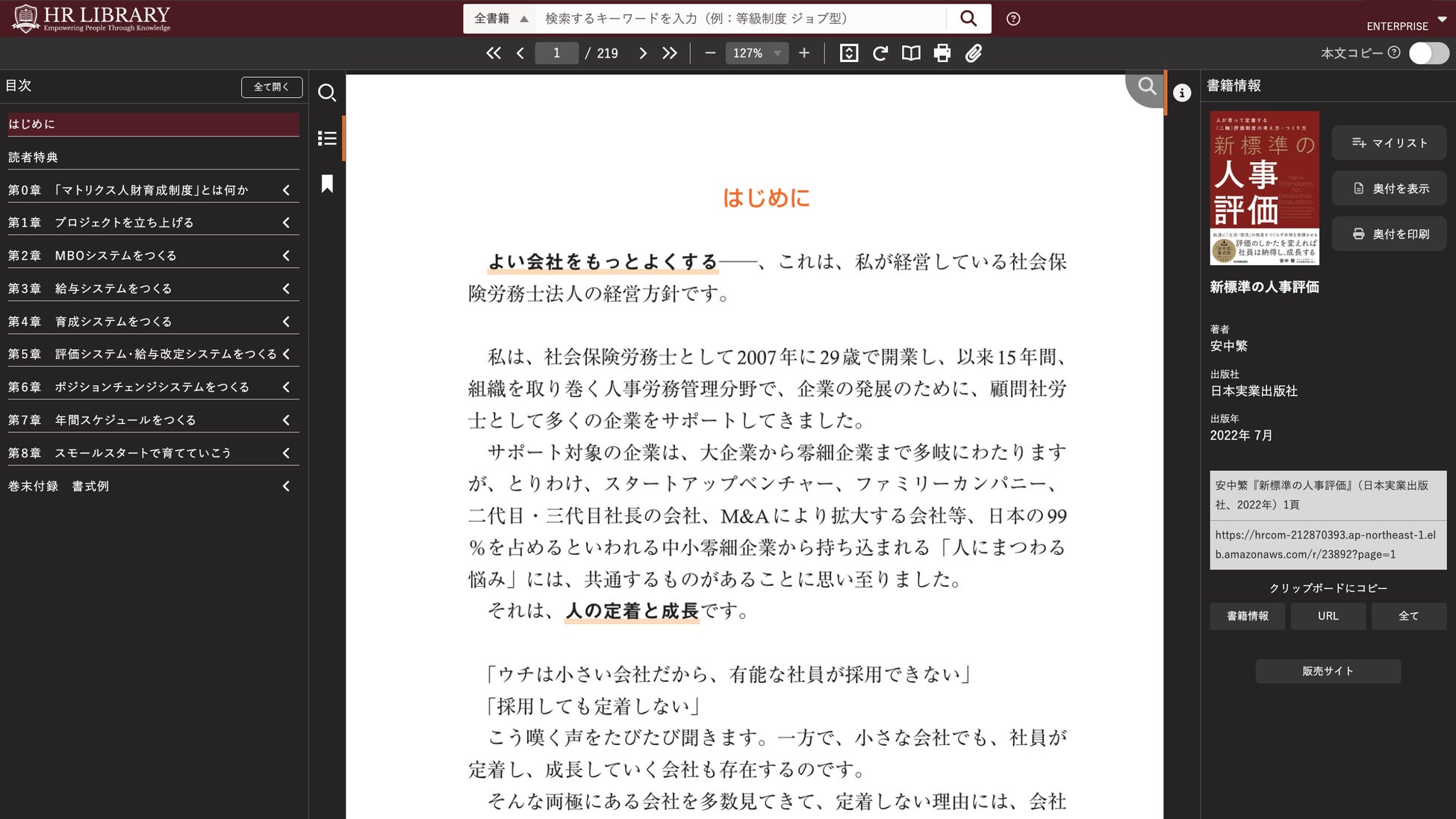Image resolution: width=1456 pixels, height=819 pixels.
Task: Expand chapter 第3章 給与システムをつくる
Action: tap(286, 288)
